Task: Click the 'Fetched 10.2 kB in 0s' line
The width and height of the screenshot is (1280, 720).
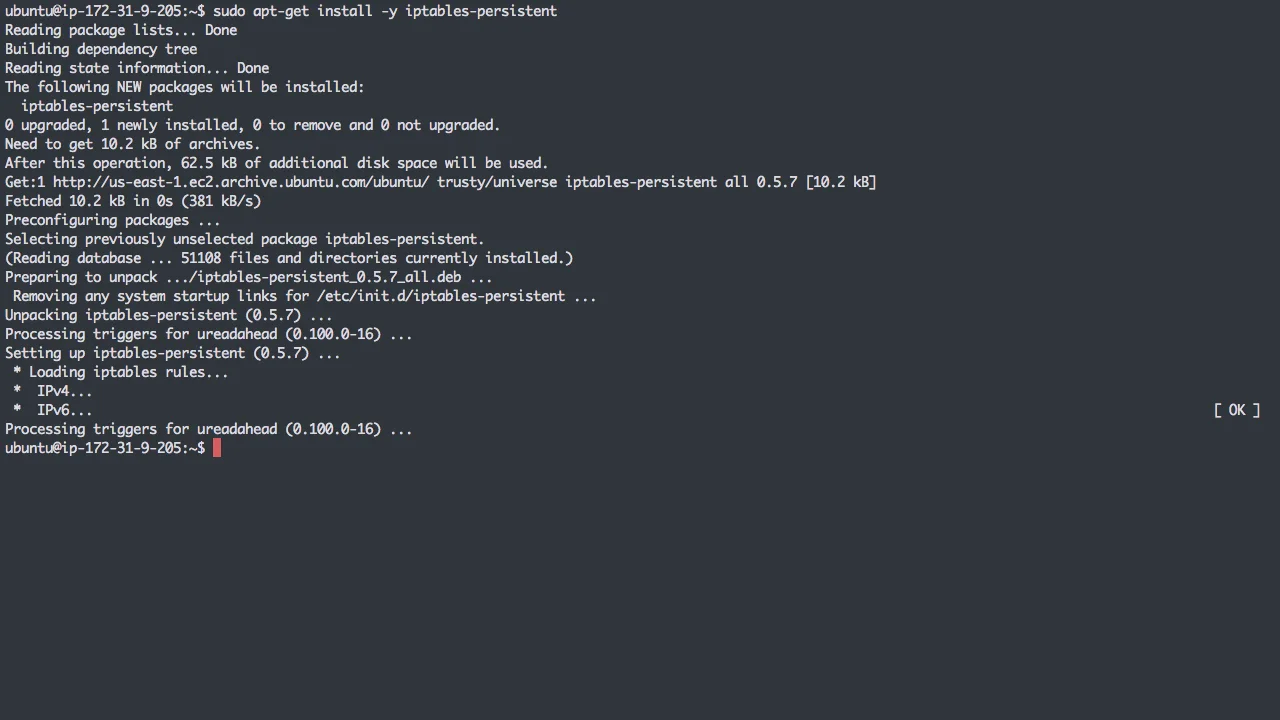Action: tap(133, 201)
